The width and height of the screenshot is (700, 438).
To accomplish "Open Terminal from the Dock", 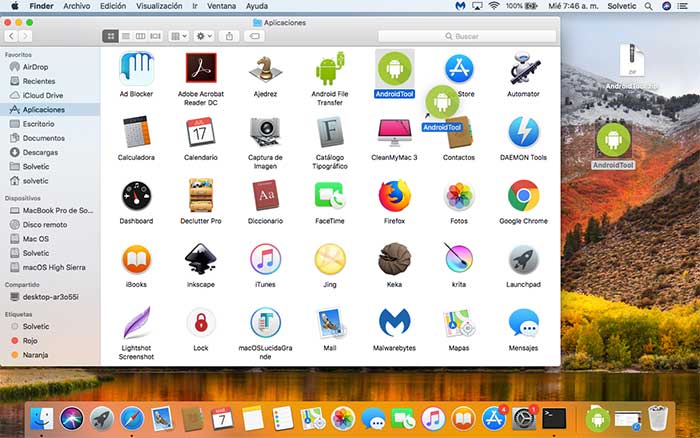I will pos(554,419).
